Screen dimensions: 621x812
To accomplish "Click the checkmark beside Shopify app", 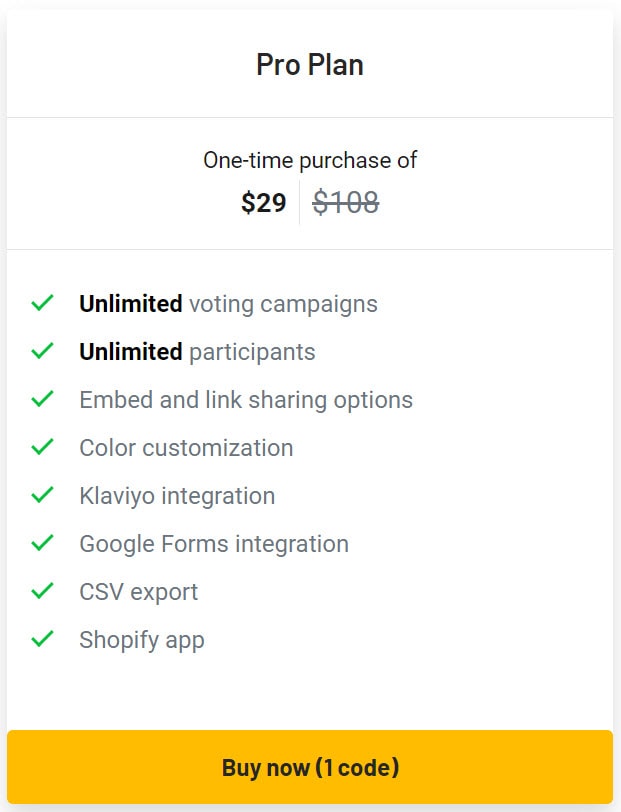I will click(43, 639).
